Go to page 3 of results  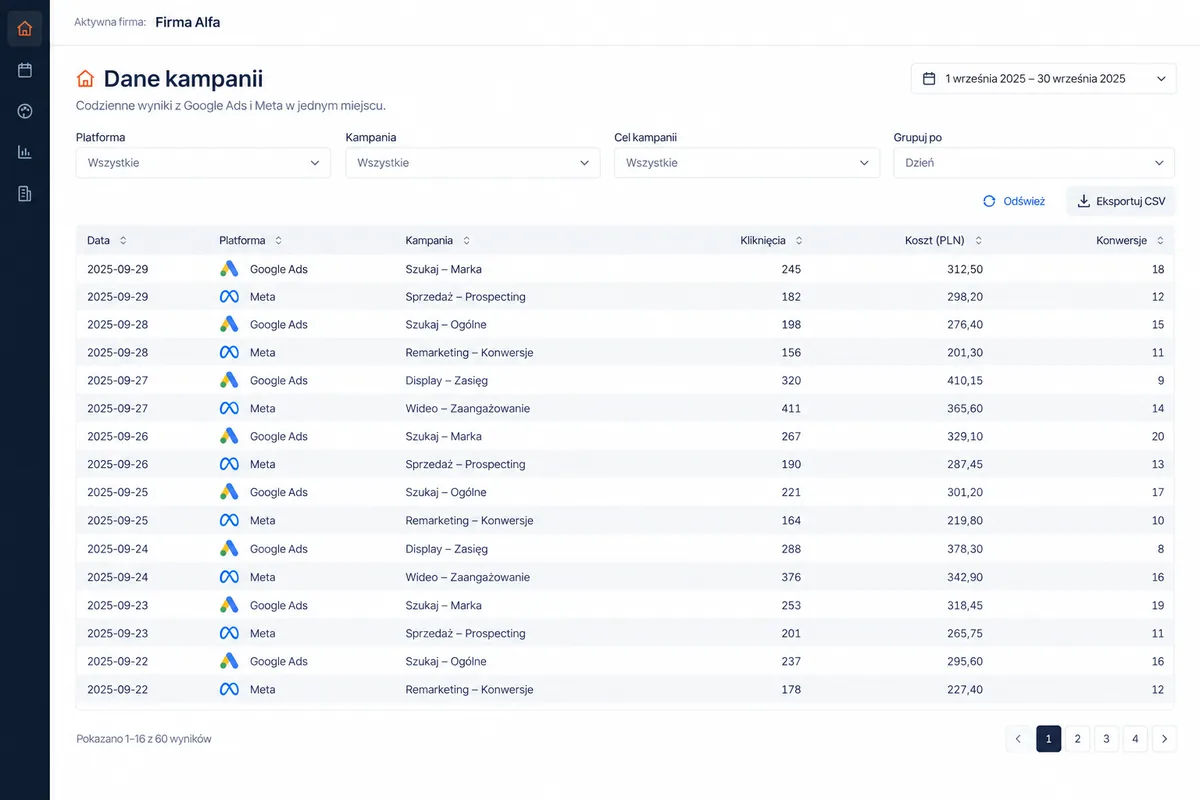point(1106,739)
